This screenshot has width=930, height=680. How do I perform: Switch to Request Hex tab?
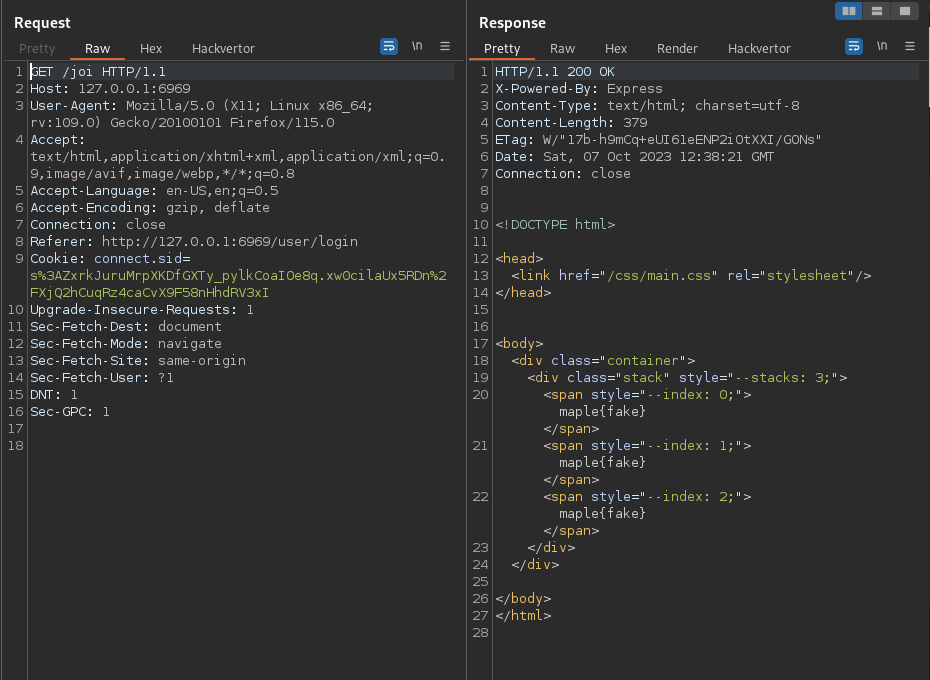point(151,49)
